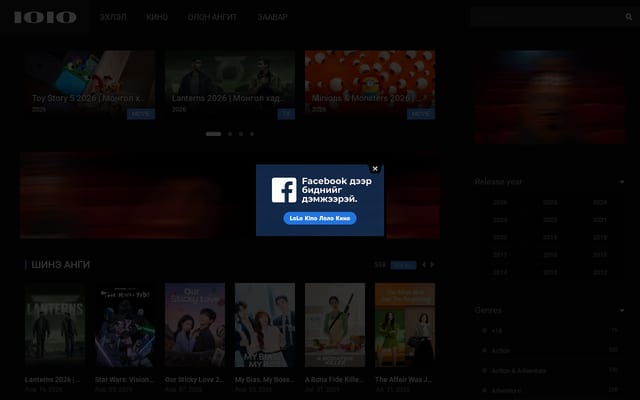Collapse the Genres section arrow
Viewport: 640px width, 400px height.
click(x=622, y=311)
